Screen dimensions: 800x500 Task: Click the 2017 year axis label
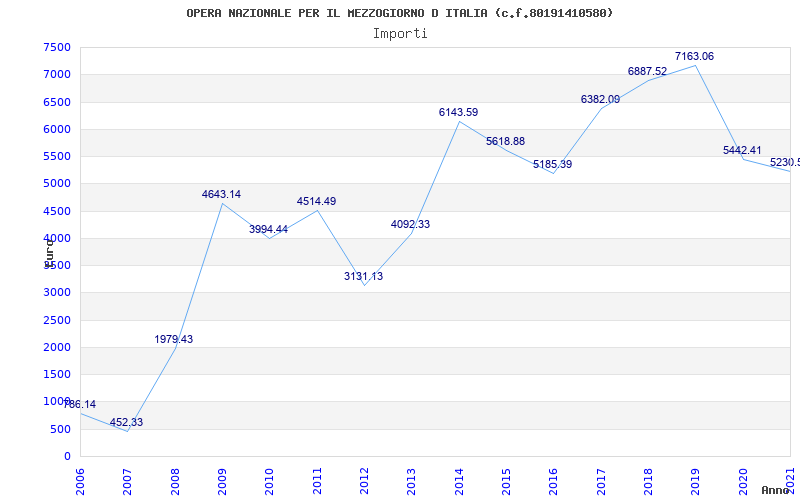[x=601, y=481]
